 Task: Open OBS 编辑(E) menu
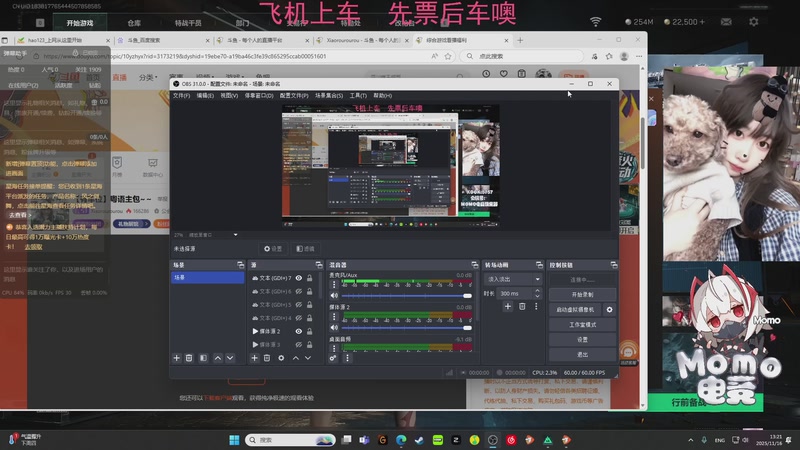click(205, 95)
